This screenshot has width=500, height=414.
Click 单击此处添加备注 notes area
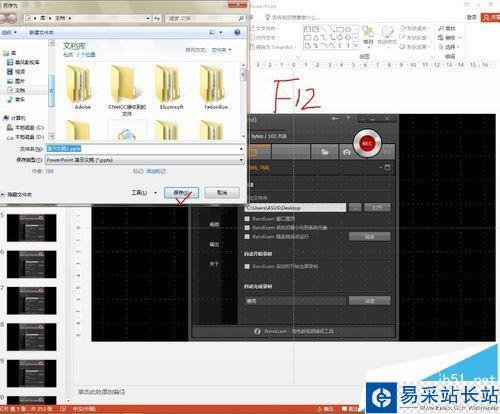pyautogui.click(x=102, y=391)
